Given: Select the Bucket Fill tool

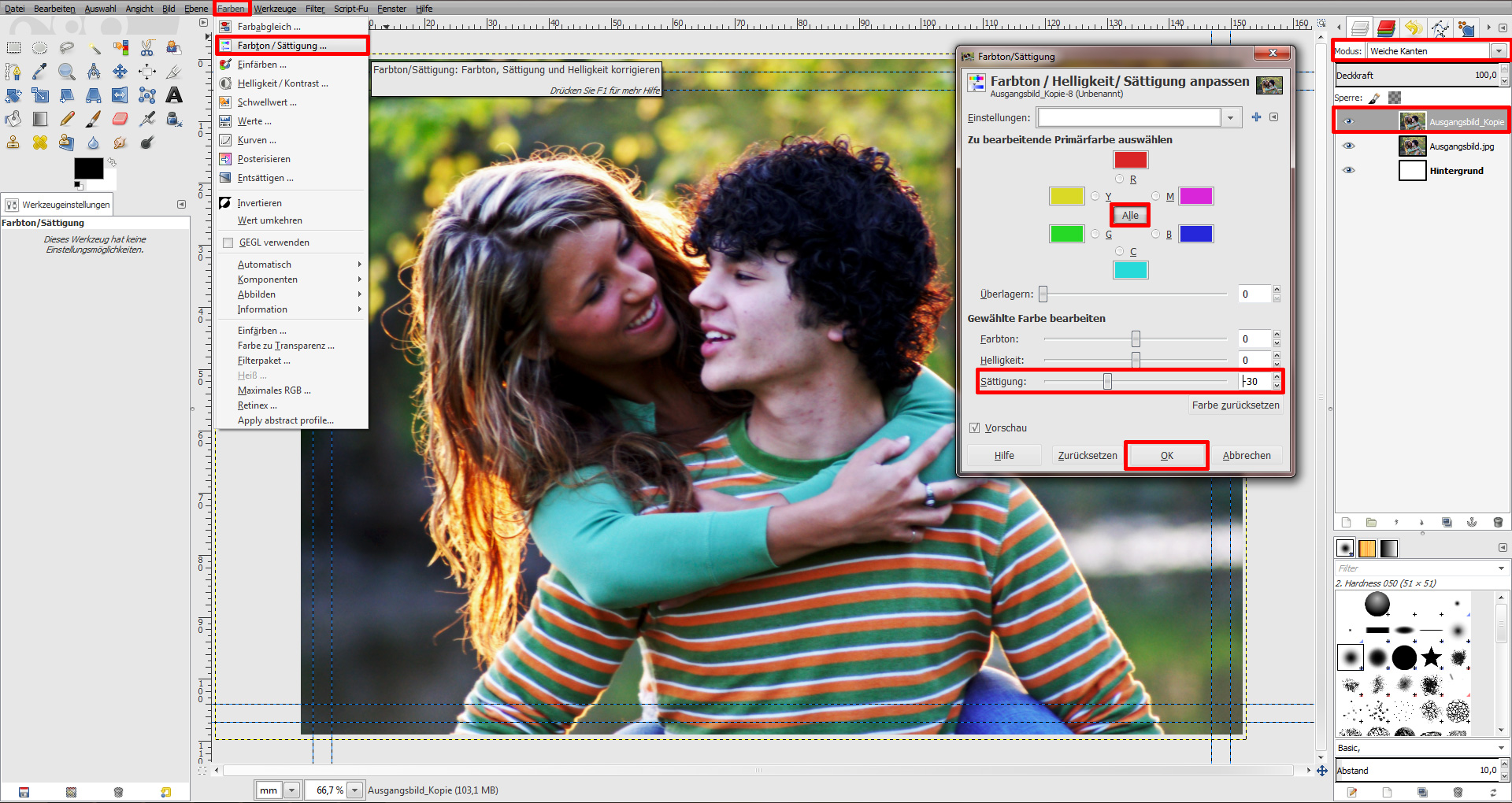Looking at the screenshot, I should [13, 119].
